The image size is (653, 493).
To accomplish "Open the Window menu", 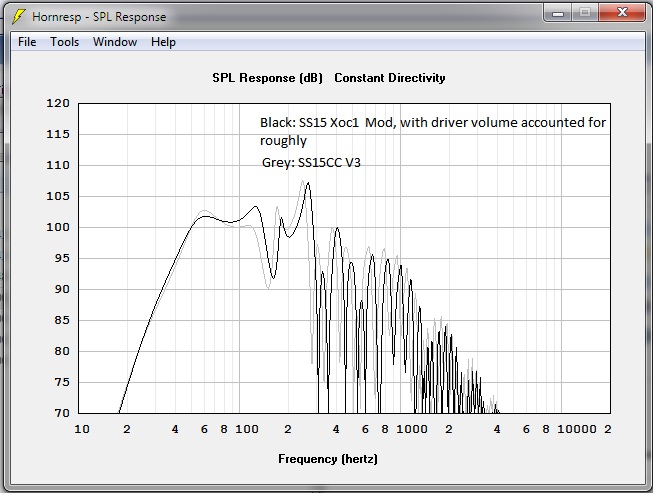I will (115, 42).
